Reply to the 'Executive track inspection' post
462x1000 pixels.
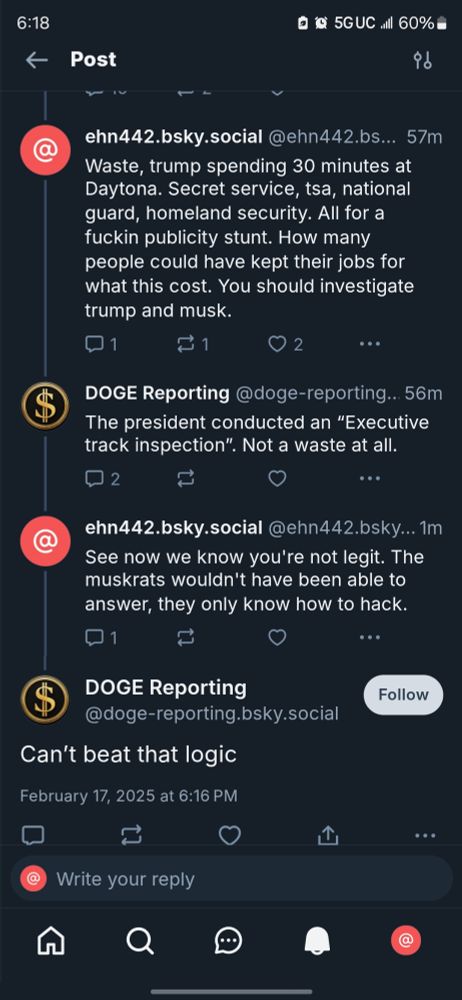point(102,478)
